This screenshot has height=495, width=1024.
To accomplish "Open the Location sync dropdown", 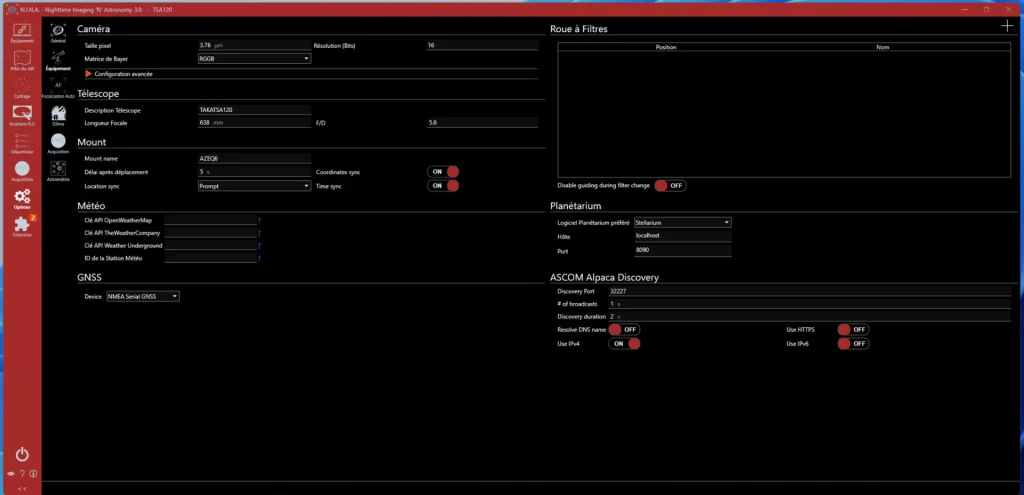I will pyautogui.click(x=254, y=186).
